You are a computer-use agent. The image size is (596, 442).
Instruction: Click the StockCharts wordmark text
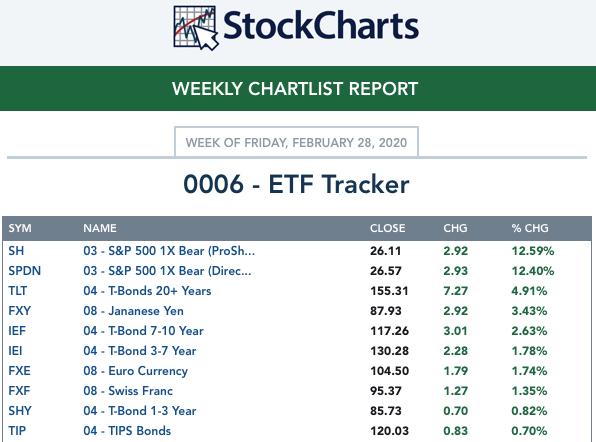click(321, 25)
